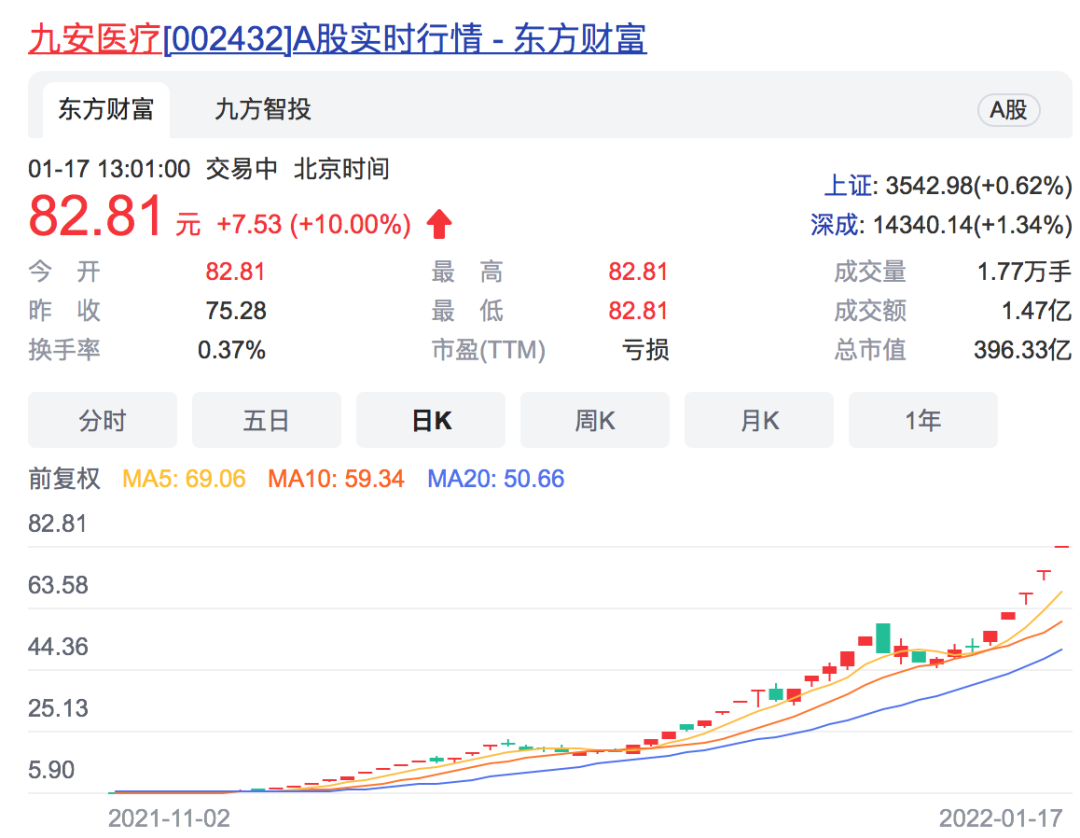Click the MA20 moving average label
The image size is (1080, 838).
click(496, 479)
